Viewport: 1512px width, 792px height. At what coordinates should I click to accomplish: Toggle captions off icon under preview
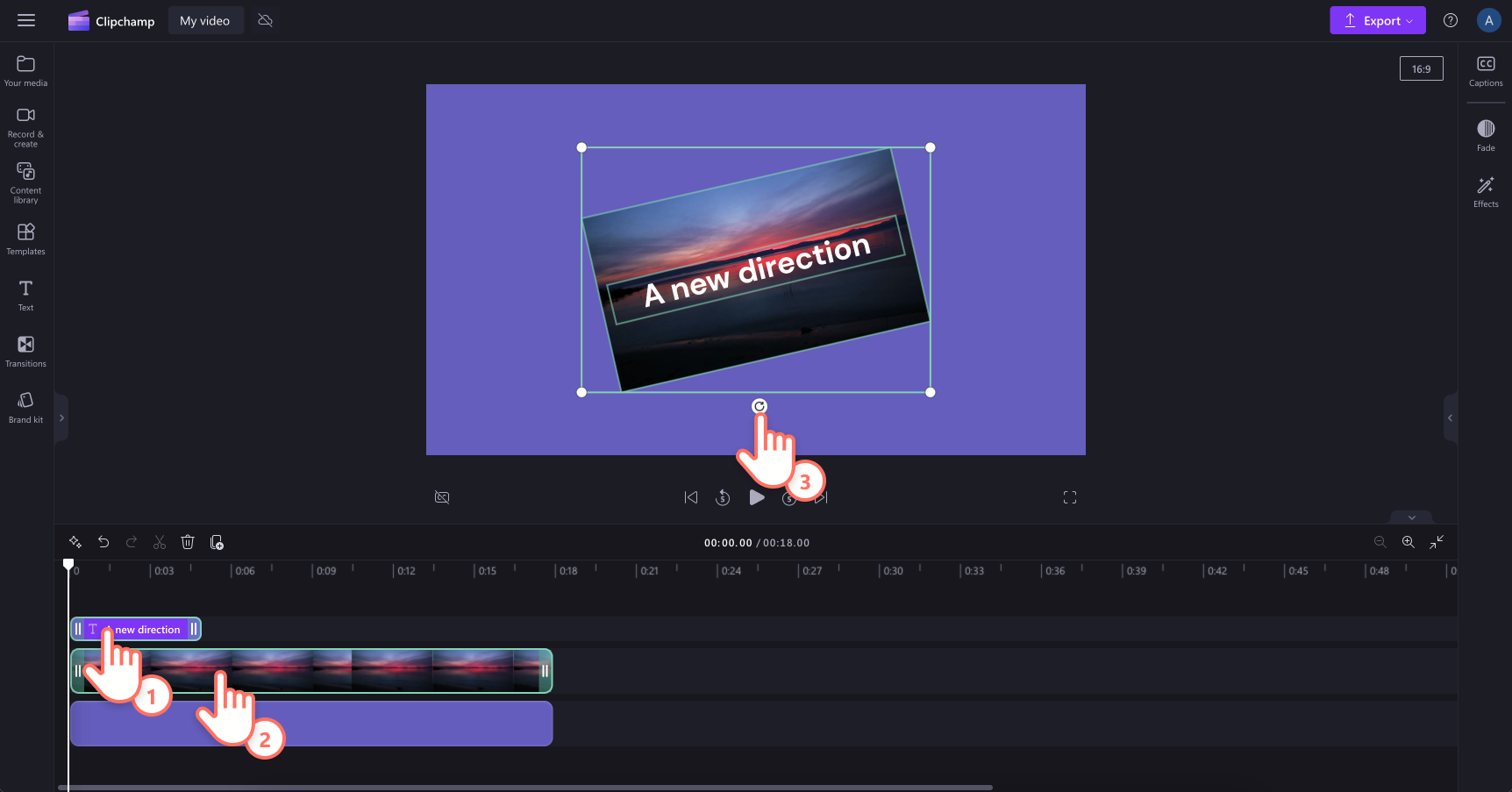coord(442,497)
